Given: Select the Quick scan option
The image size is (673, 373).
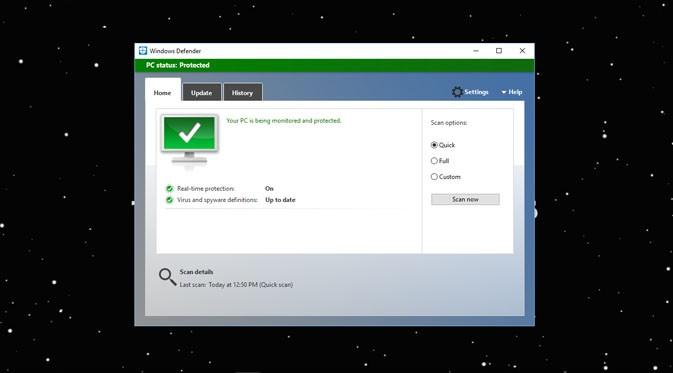Looking at the screenshot, I should (x=434, y=145).
